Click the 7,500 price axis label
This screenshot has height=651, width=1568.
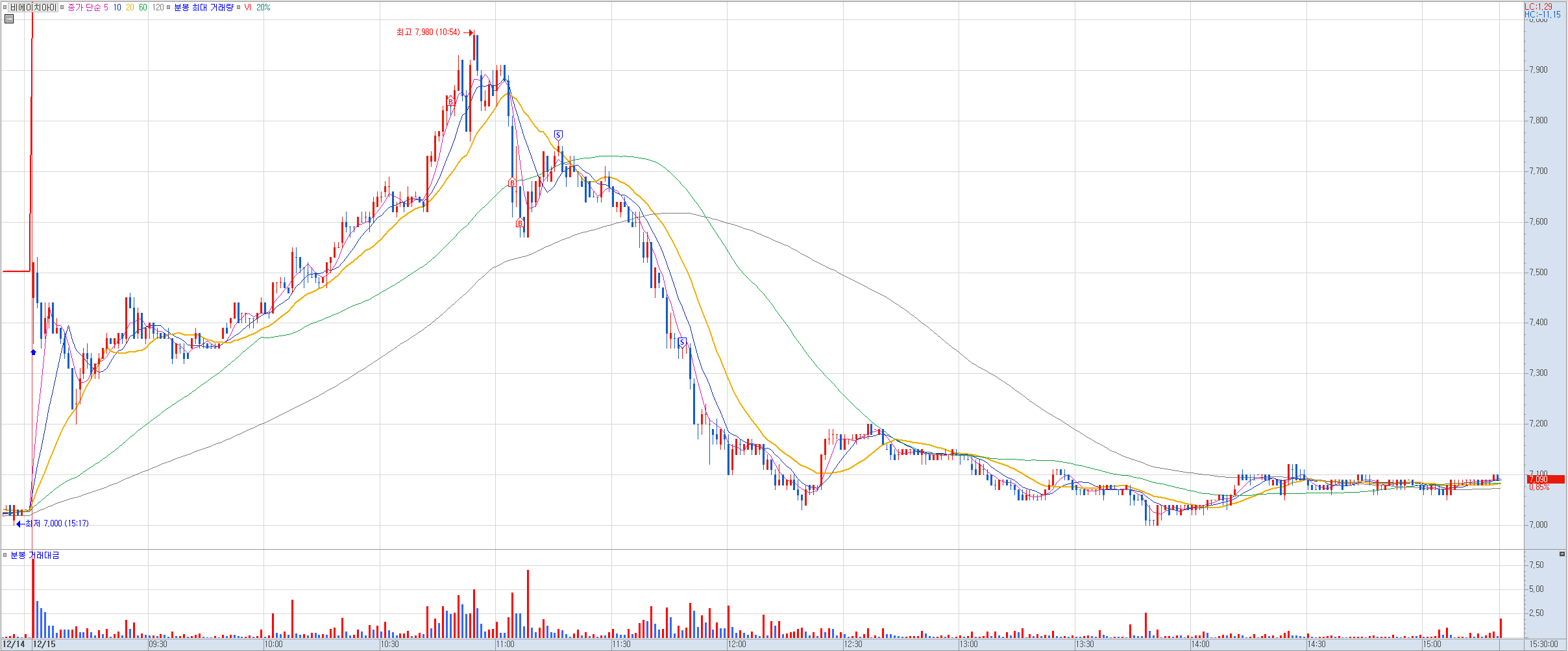1537,272
